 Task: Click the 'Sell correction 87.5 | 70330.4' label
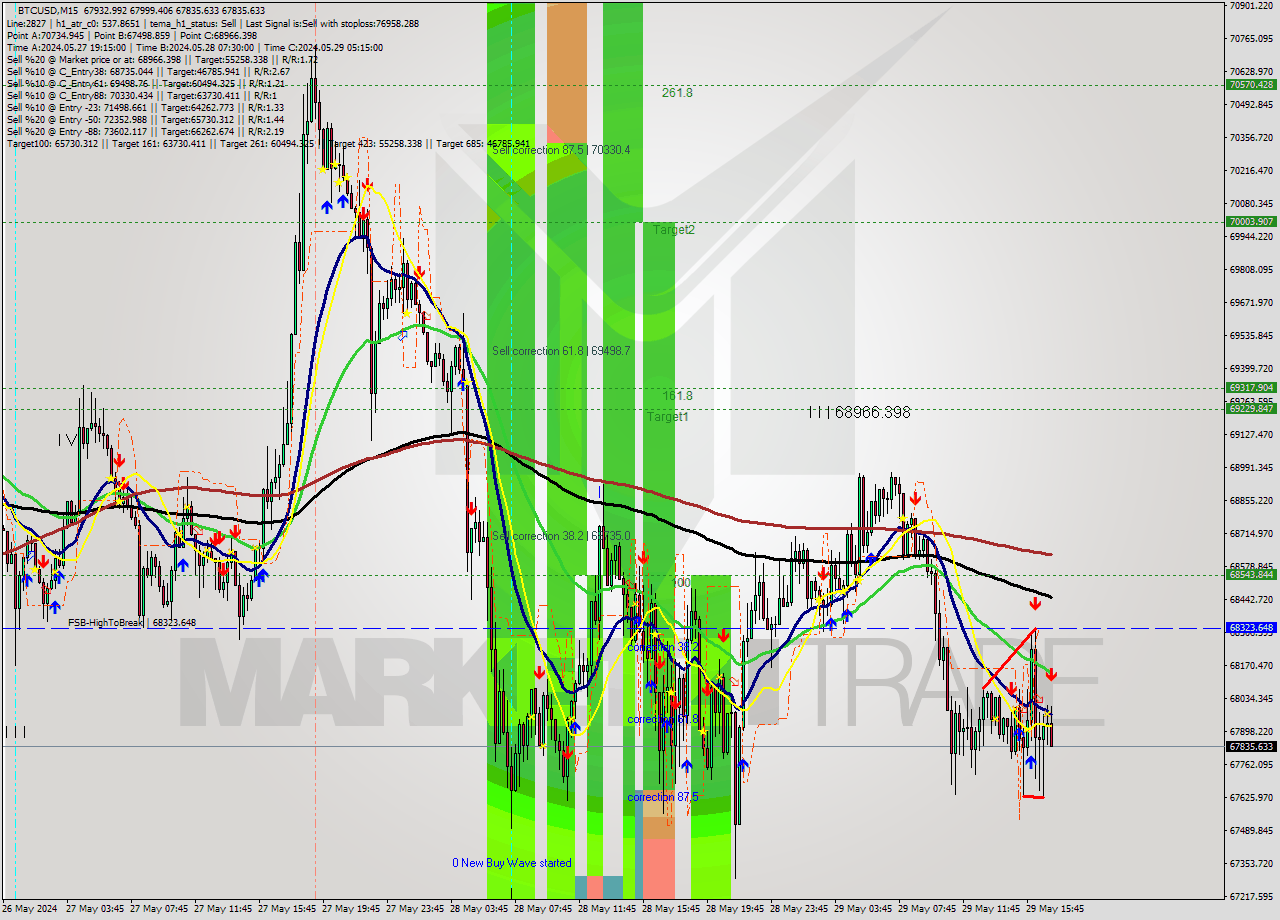tap(561, 150)
